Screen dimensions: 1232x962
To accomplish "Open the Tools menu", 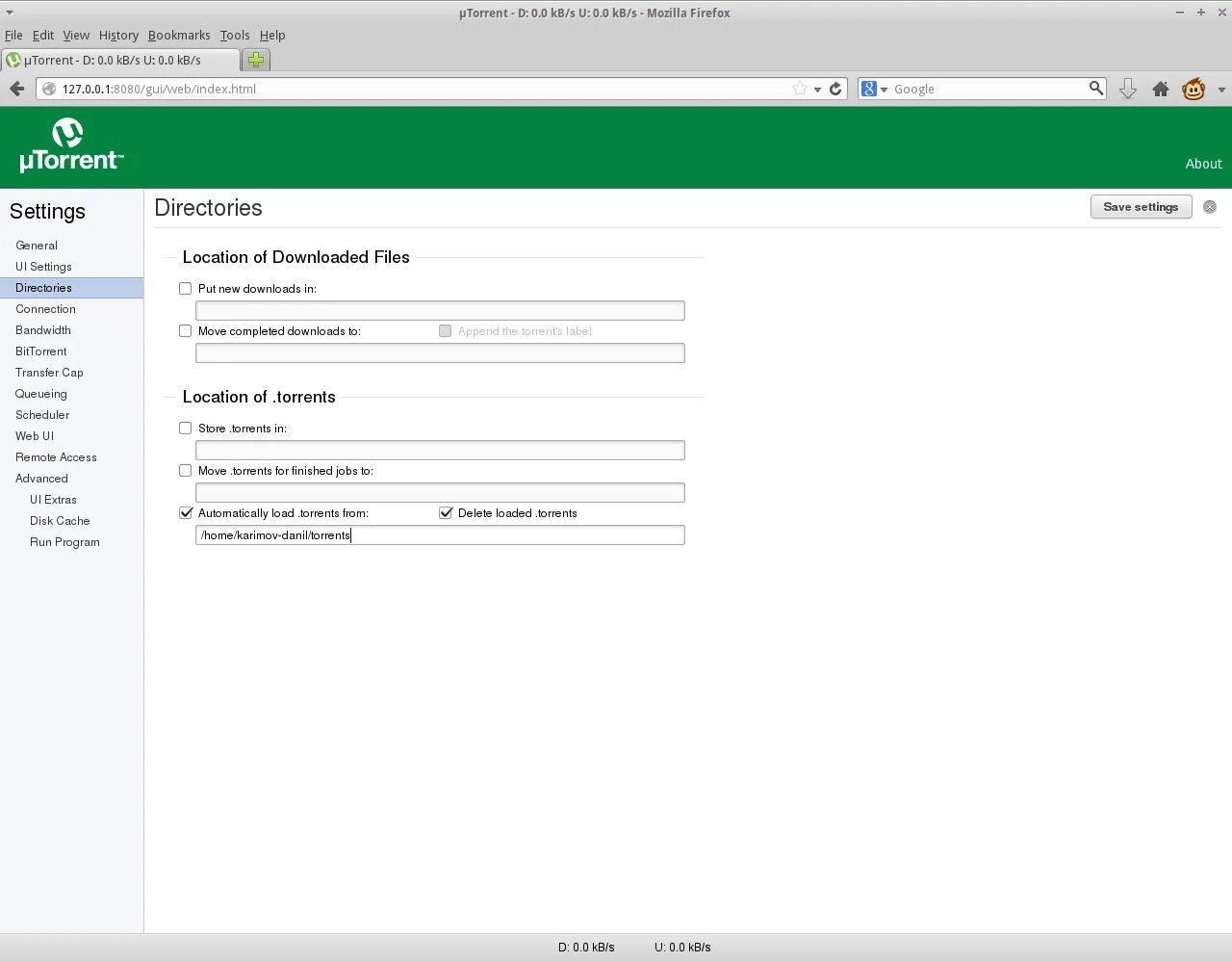I will coord(235,35).
